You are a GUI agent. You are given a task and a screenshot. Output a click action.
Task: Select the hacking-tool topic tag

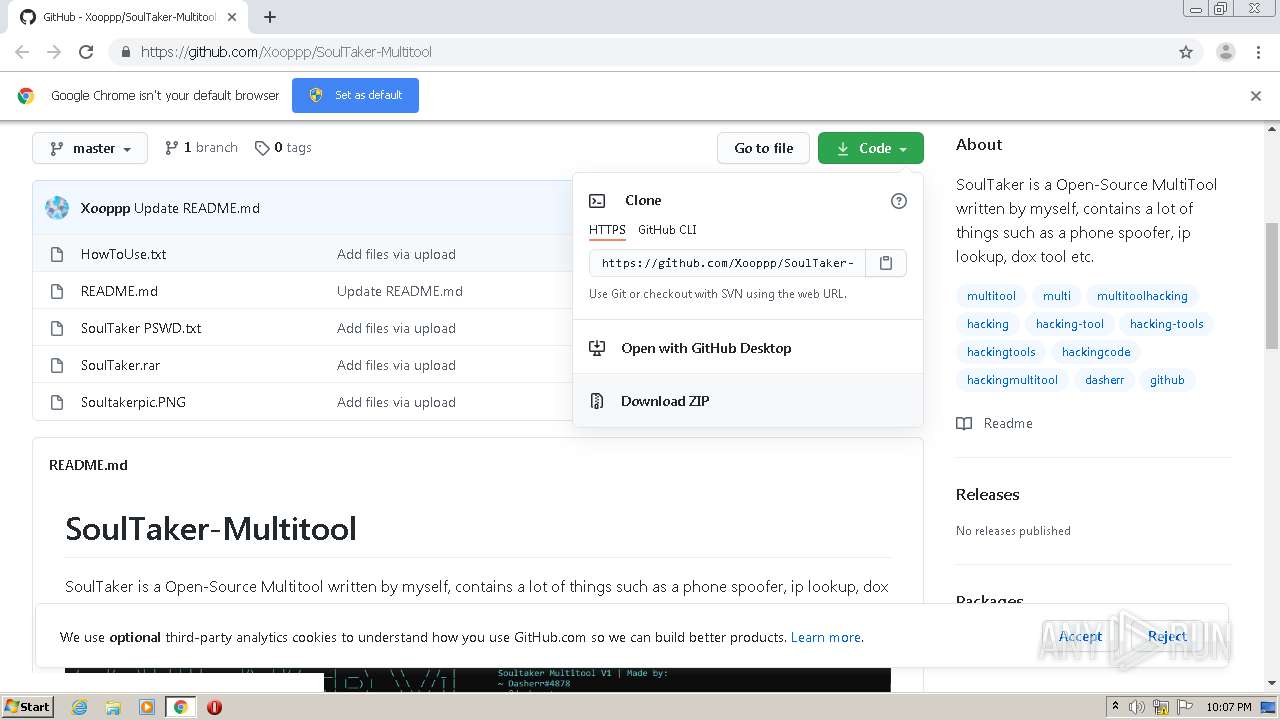pyautogui.click(x=1070, y=324)
